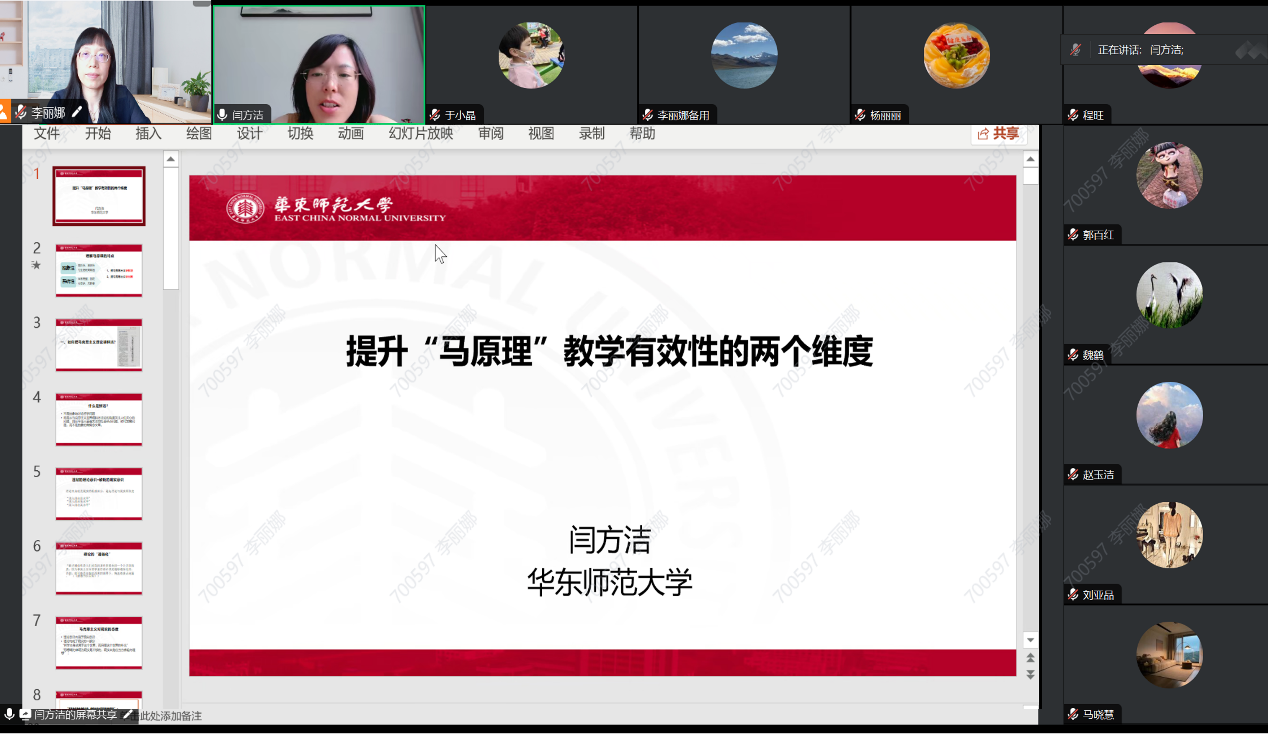Select slide 4 thumbnail in slide panel

pyautogui.click(x=98, y=419)
